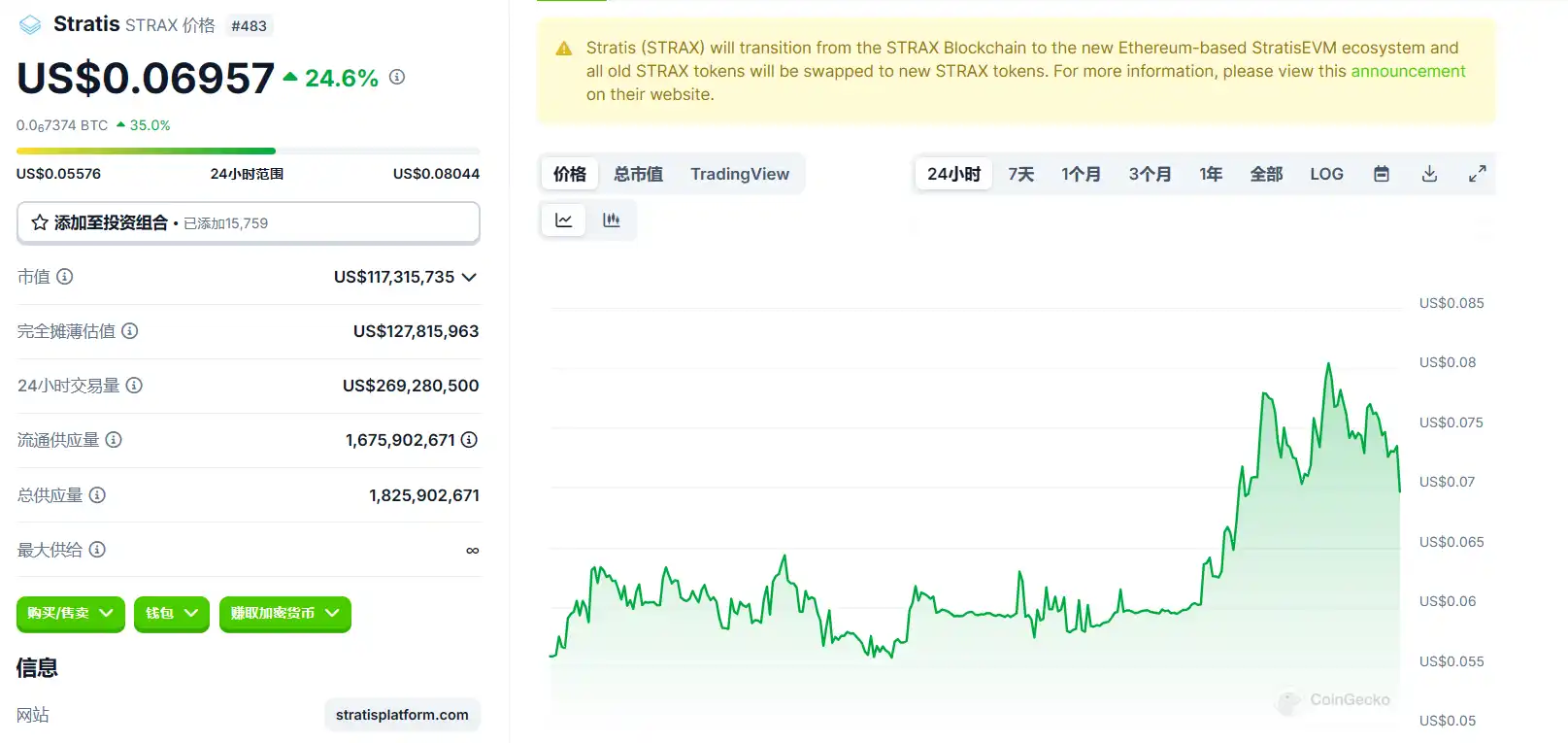
Task: Open the 钱包 dropdown
Action: click(171, 613)
